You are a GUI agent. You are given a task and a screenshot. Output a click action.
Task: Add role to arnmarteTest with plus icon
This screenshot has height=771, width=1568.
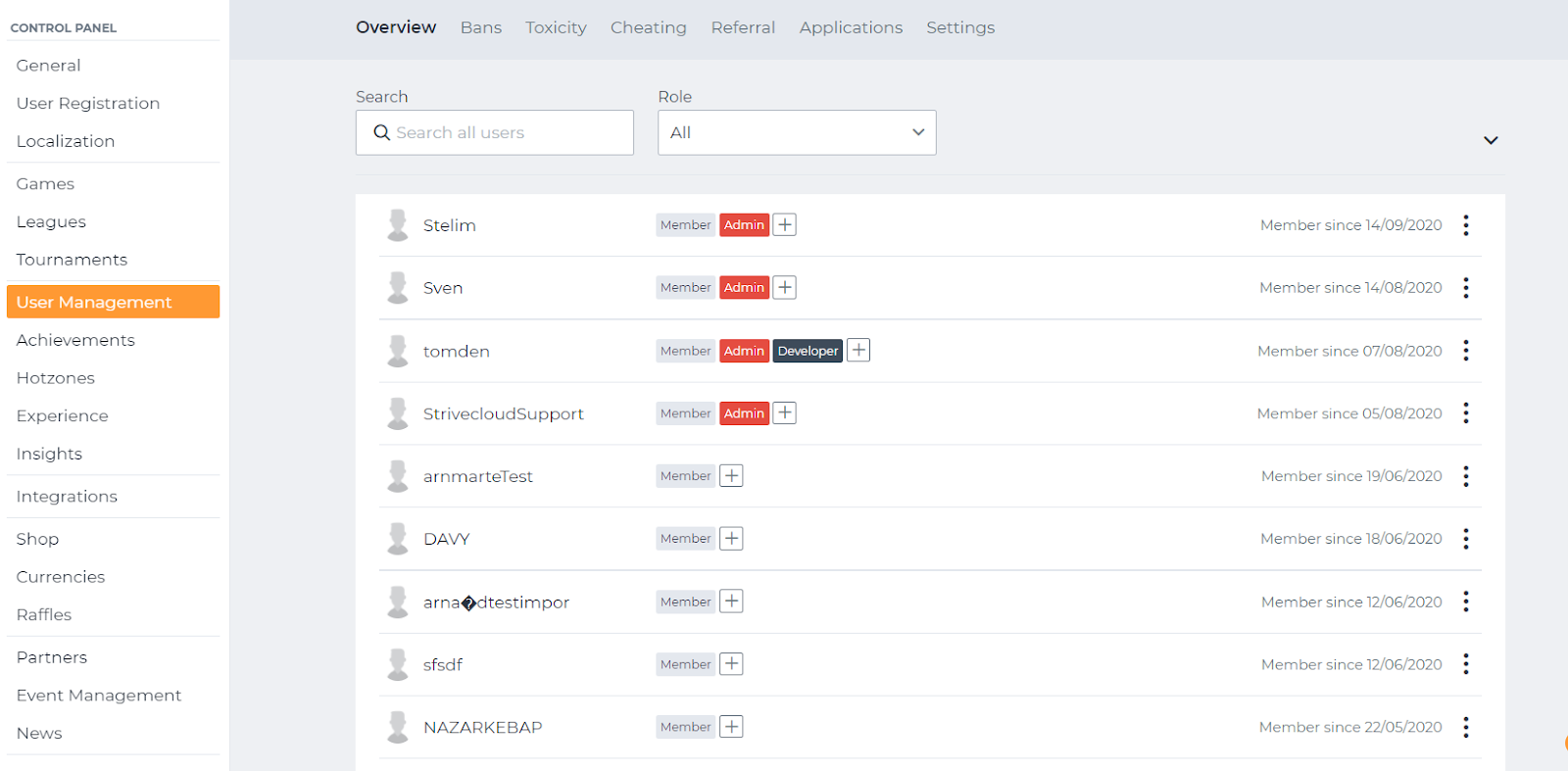pyautogui.click(x=731, y=476)
